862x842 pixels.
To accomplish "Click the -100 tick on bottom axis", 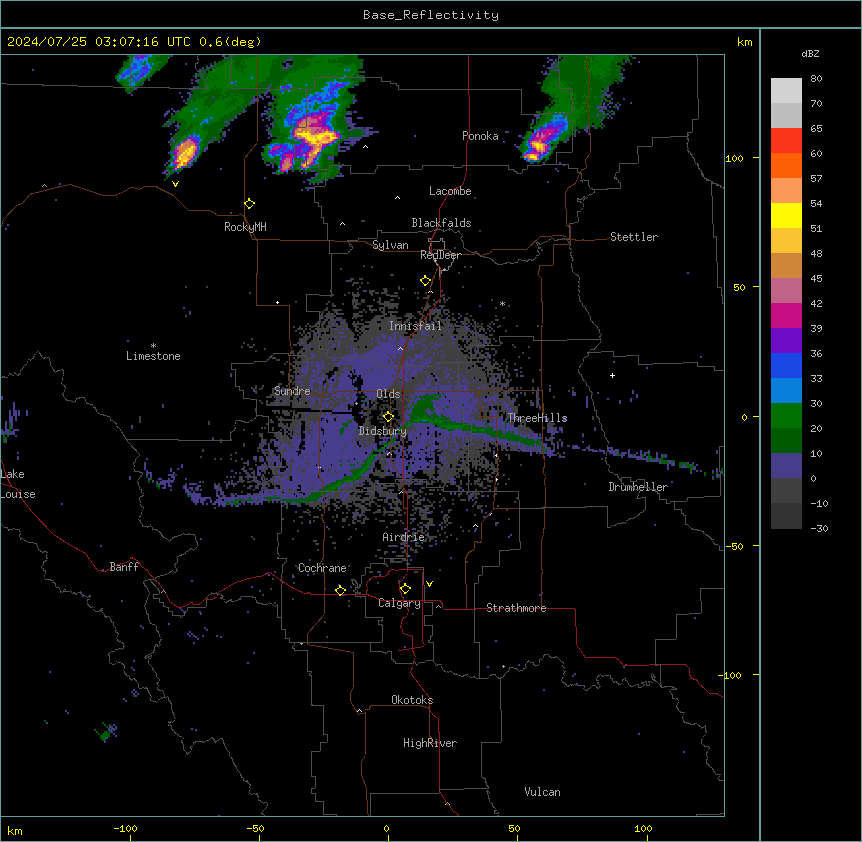I will (125, 829).
